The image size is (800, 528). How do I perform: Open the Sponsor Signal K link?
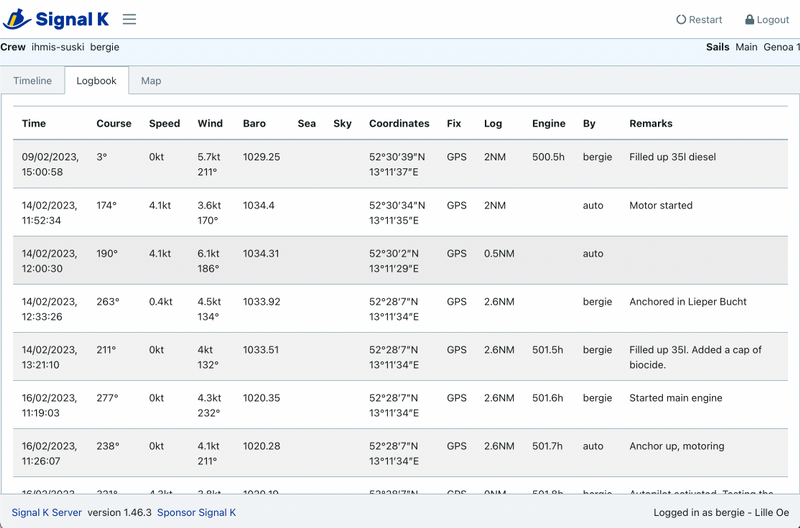click(196, 512)
